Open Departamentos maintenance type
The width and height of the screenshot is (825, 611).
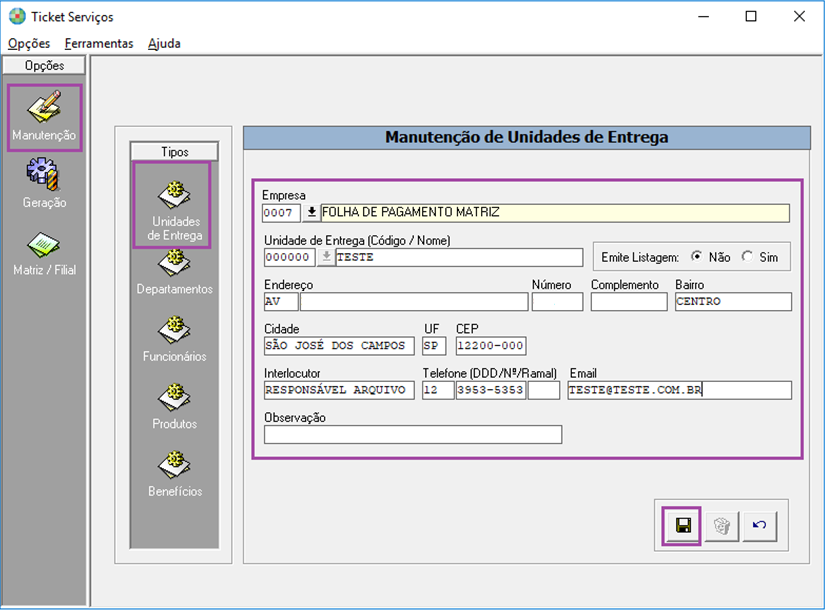[x=174, y=272]
